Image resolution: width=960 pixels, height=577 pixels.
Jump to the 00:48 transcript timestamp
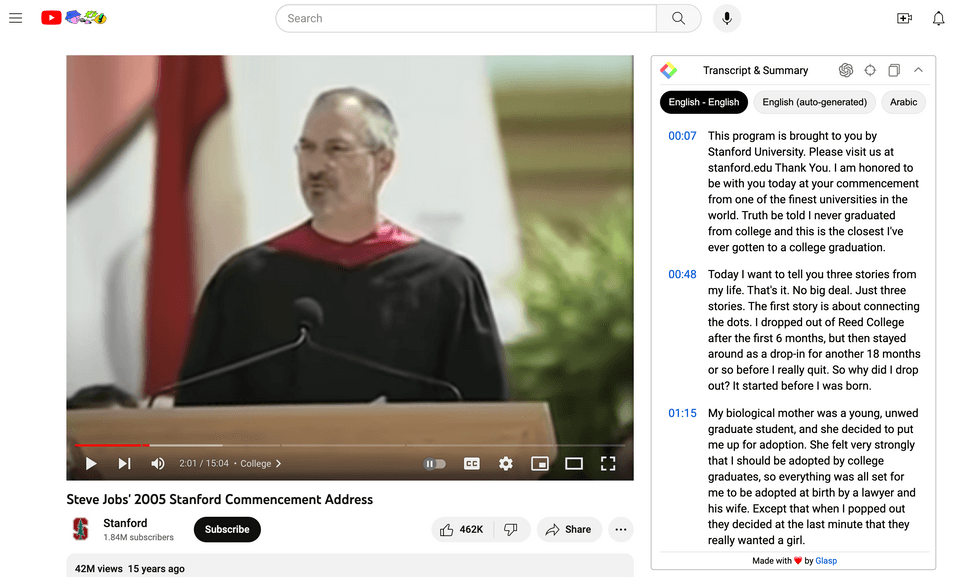(x=682, y=275)
